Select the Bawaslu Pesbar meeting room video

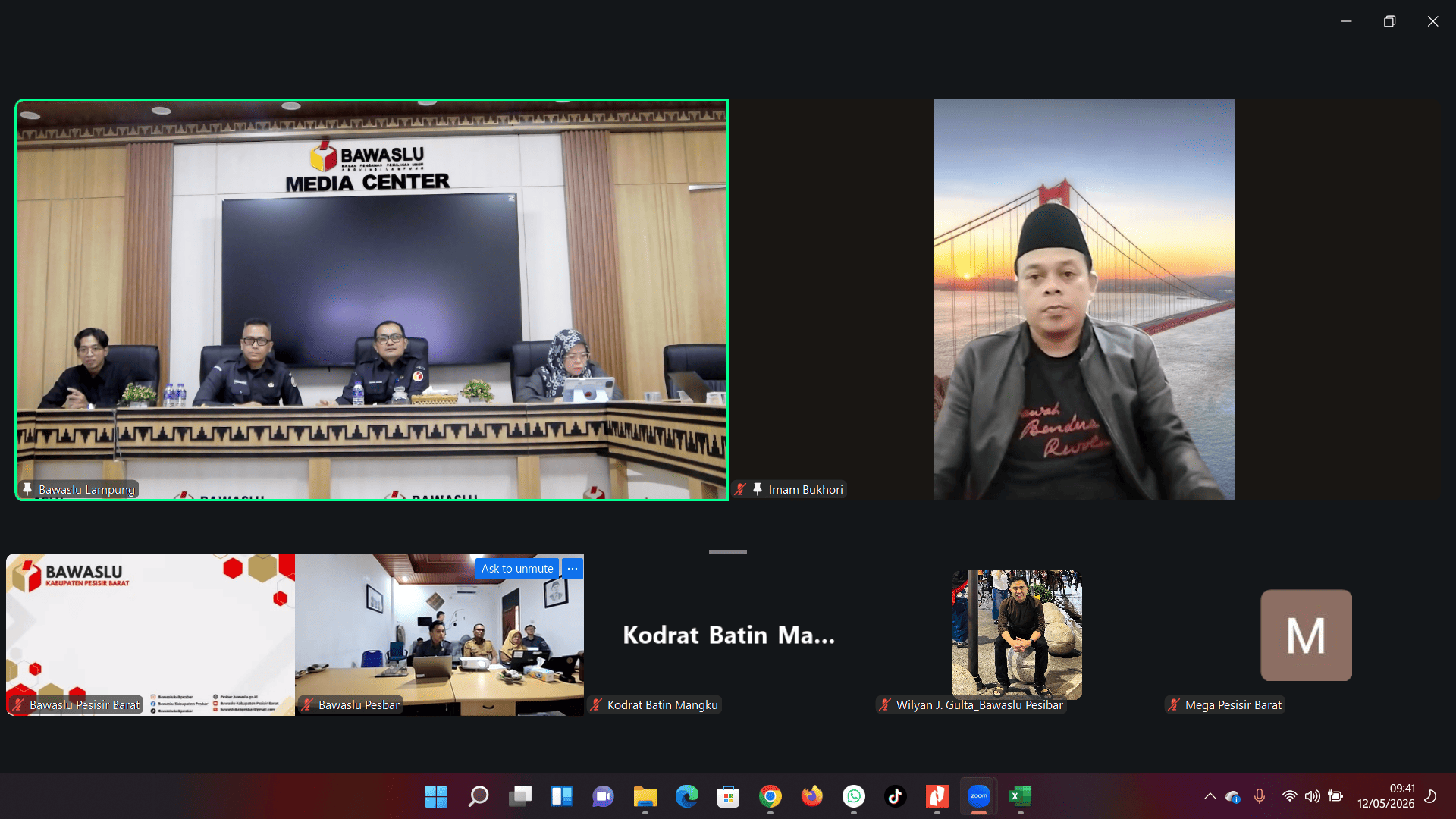[440, 635]
